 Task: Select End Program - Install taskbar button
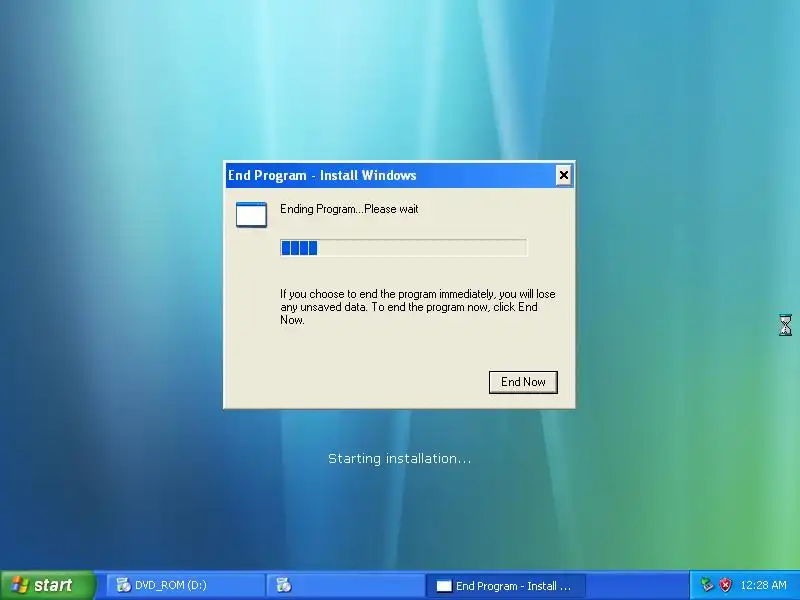coord(506,586)
